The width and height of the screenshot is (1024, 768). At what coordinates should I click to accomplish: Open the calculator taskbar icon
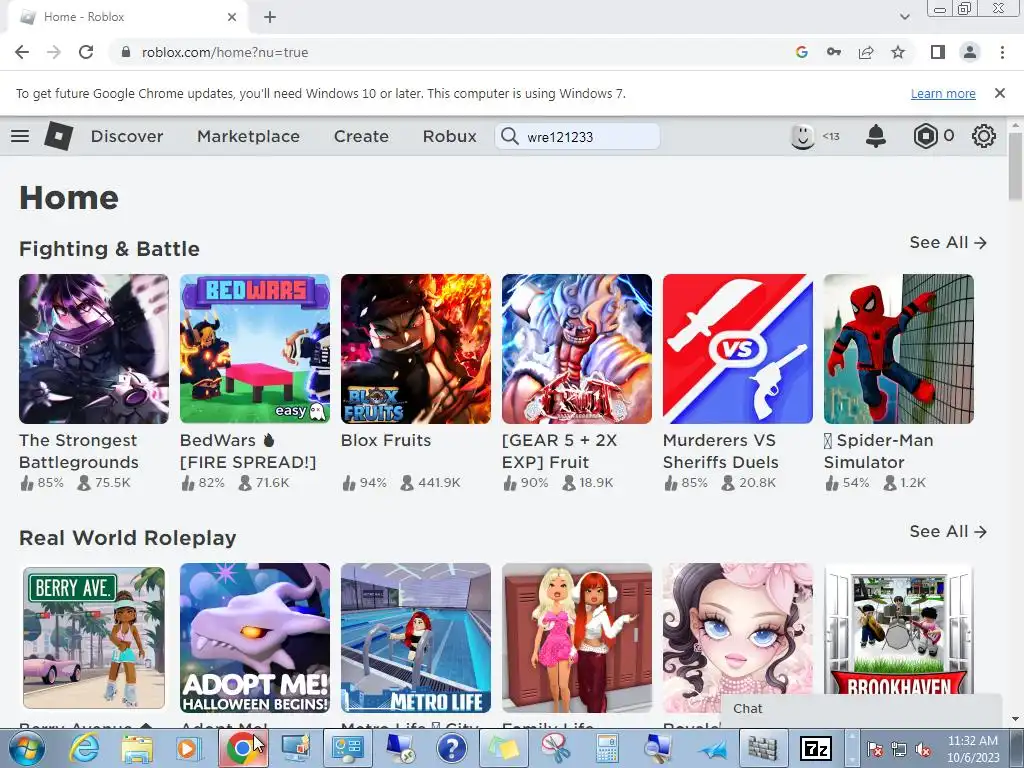(x=607, y=748)
